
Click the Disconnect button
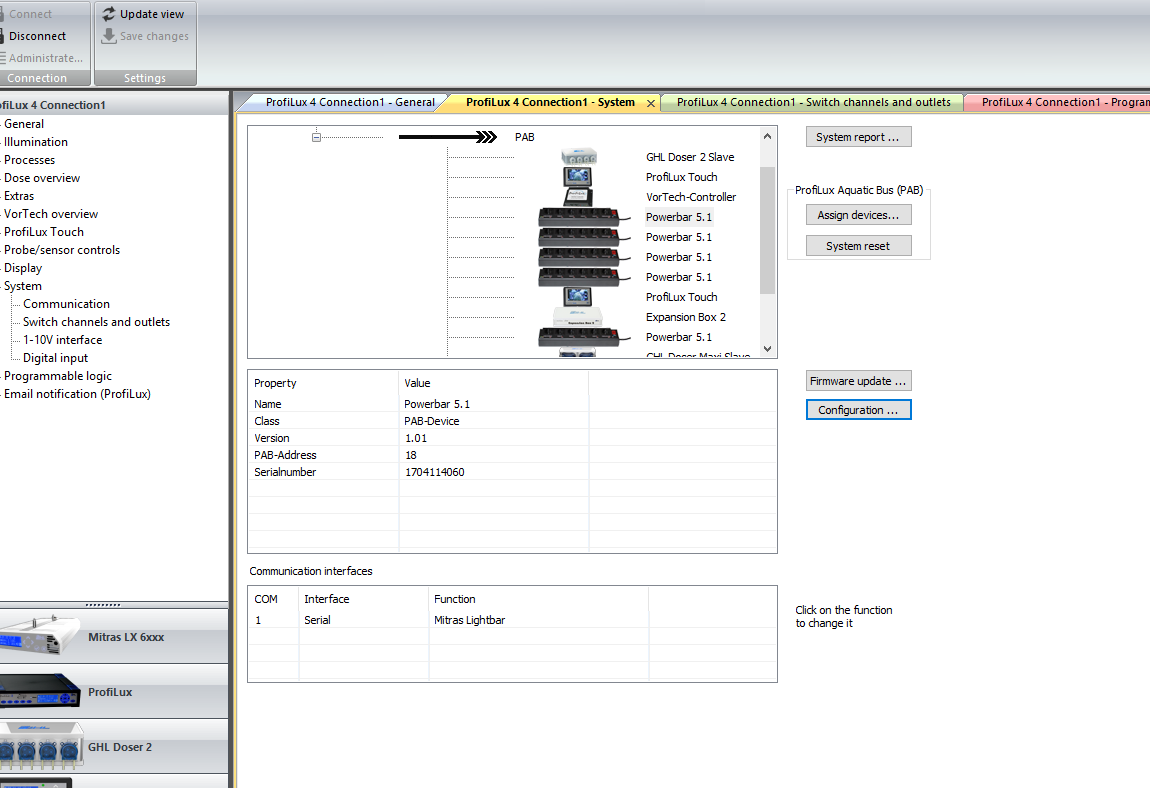37,36
